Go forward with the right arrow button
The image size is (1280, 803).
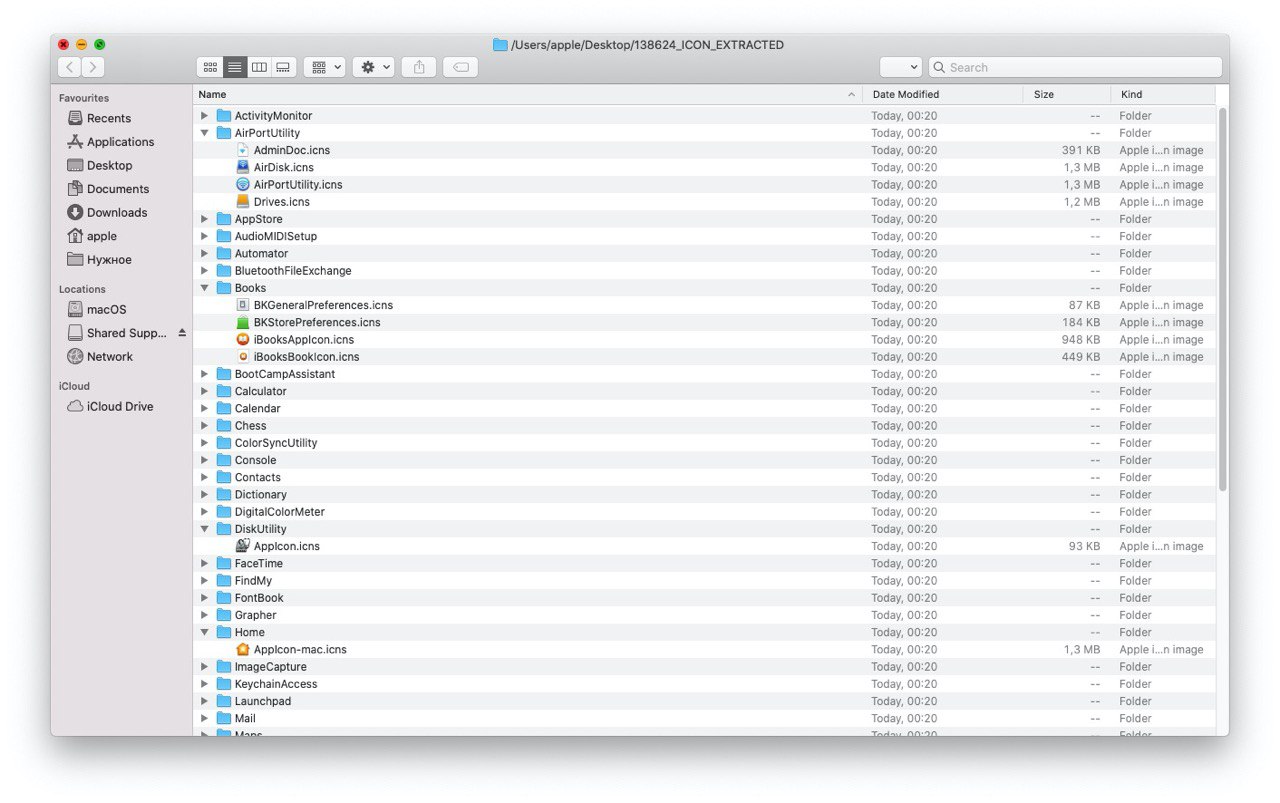93,67
